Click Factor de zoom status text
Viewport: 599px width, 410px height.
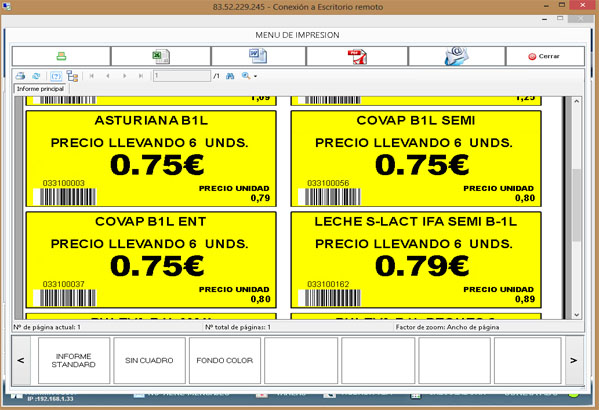click(447, 327)
